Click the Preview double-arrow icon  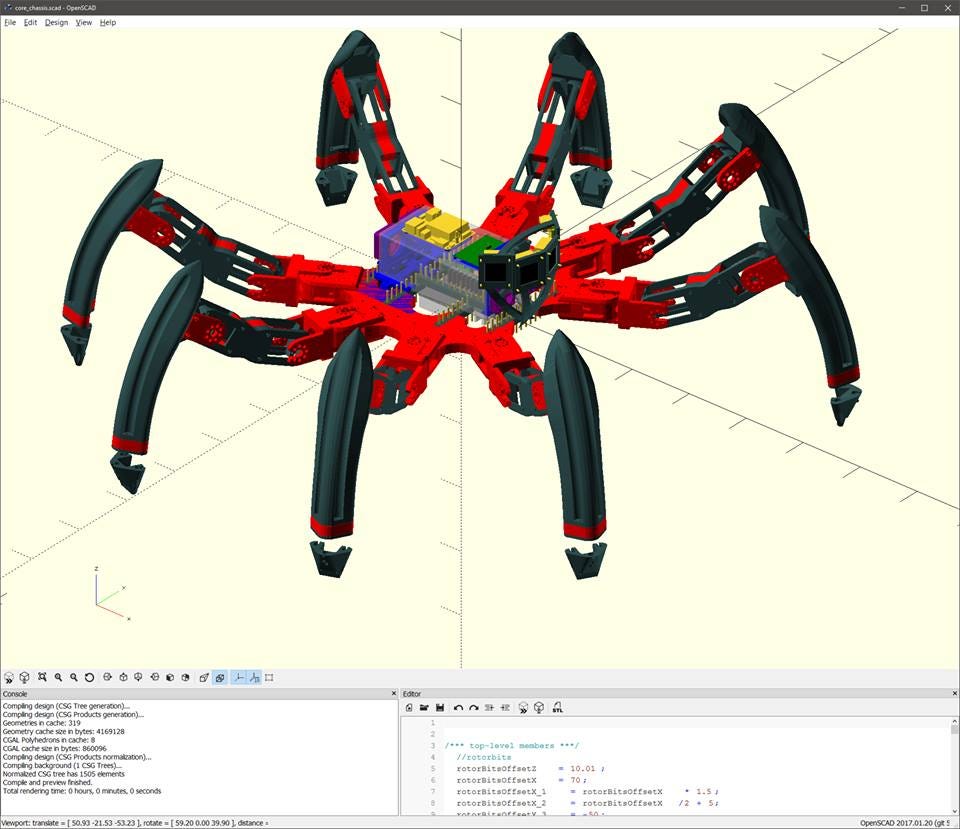click(x=523, y=707)
